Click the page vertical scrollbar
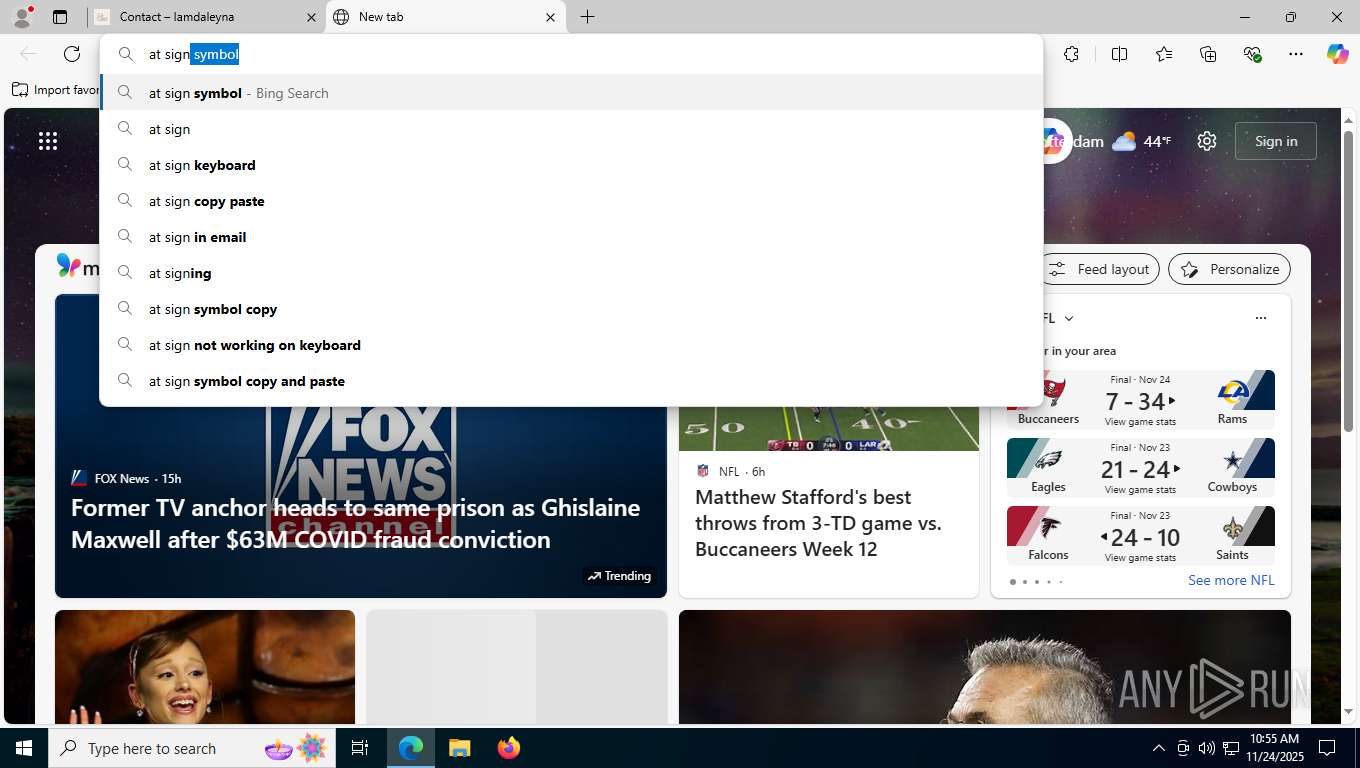The image size is (1360, 768). 1348,280
